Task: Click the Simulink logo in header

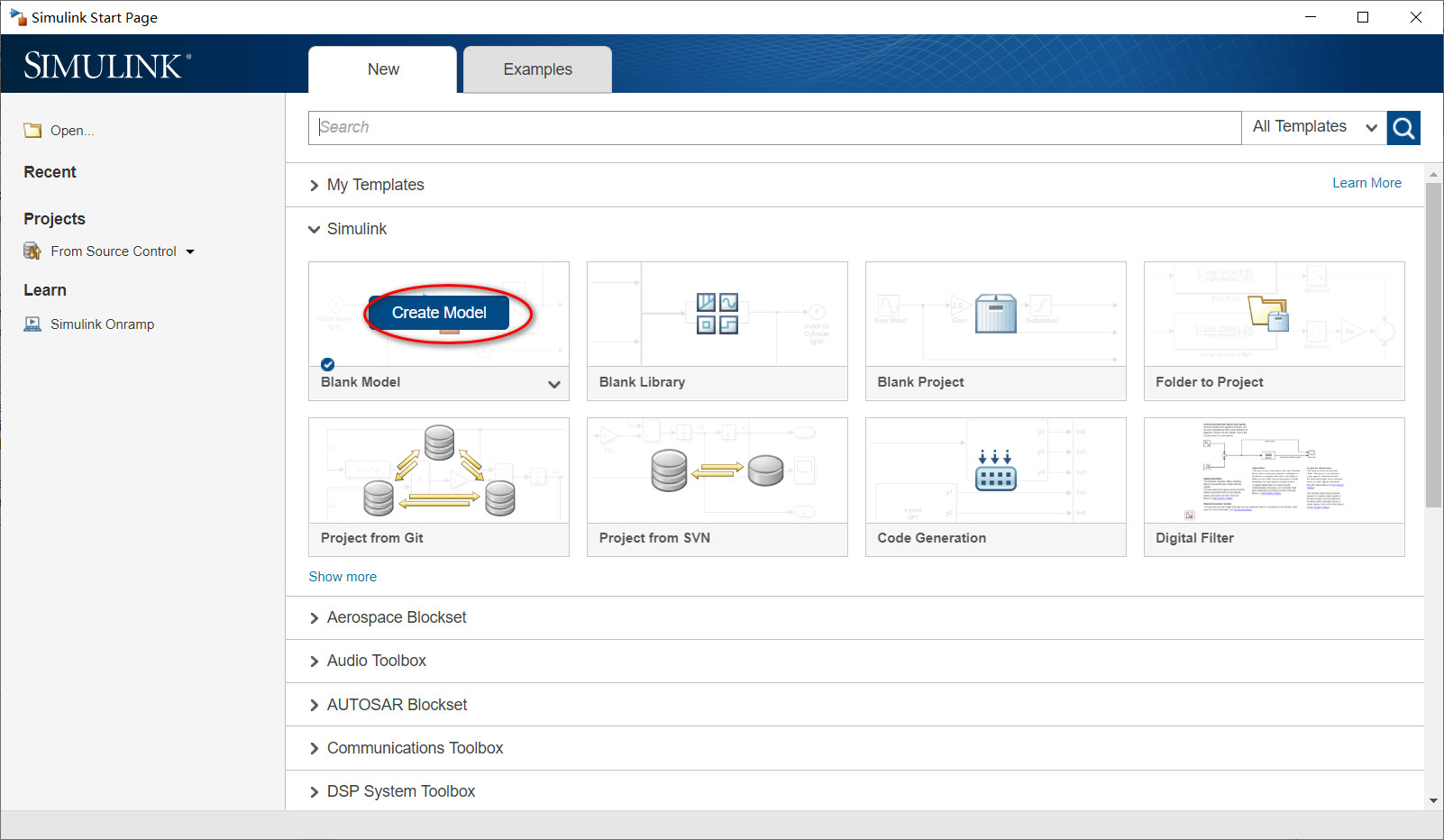Action: tap(107, 66)
